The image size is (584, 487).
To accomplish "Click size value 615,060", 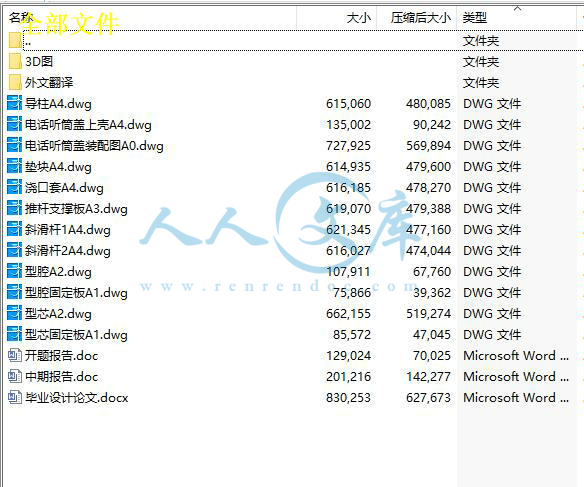I will (x=349, y=104).
